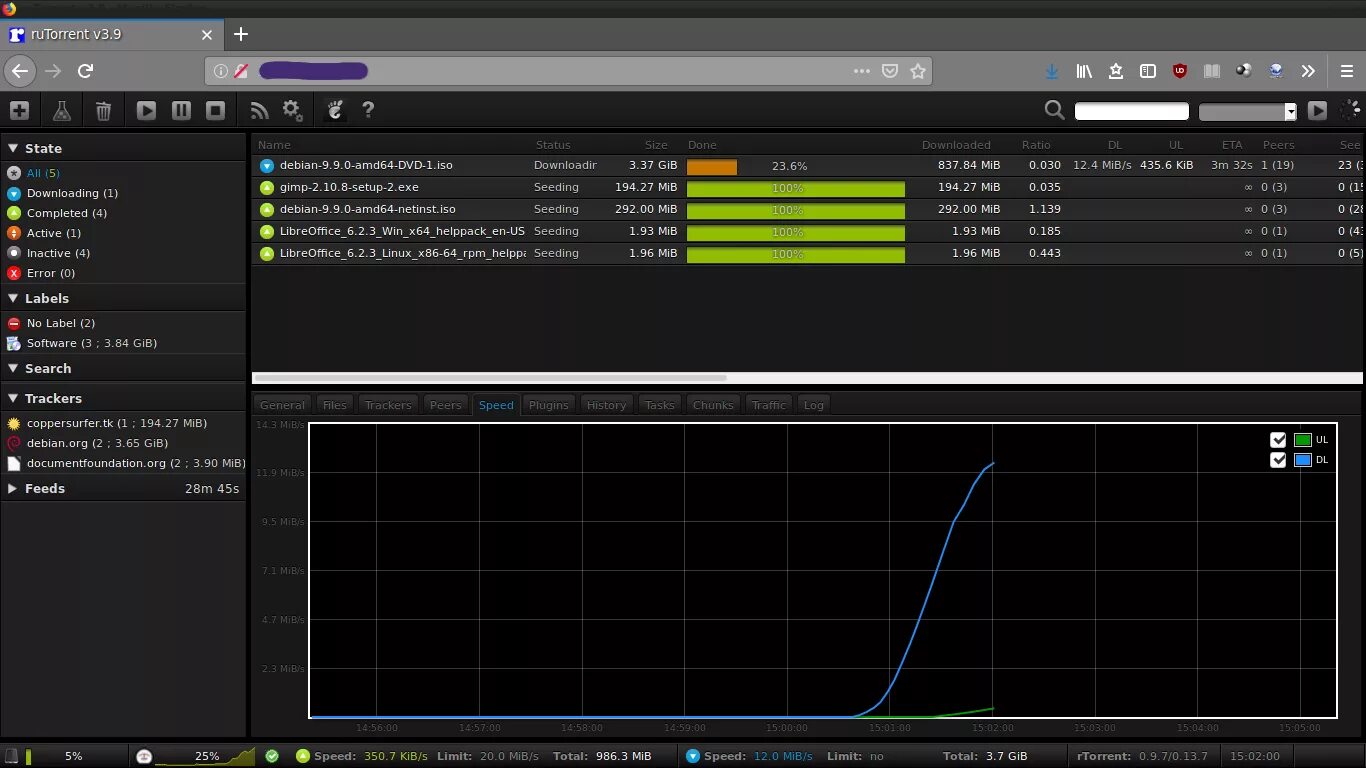
Task: Filter by Completed (4) state
Action: [x=123, y=213]
